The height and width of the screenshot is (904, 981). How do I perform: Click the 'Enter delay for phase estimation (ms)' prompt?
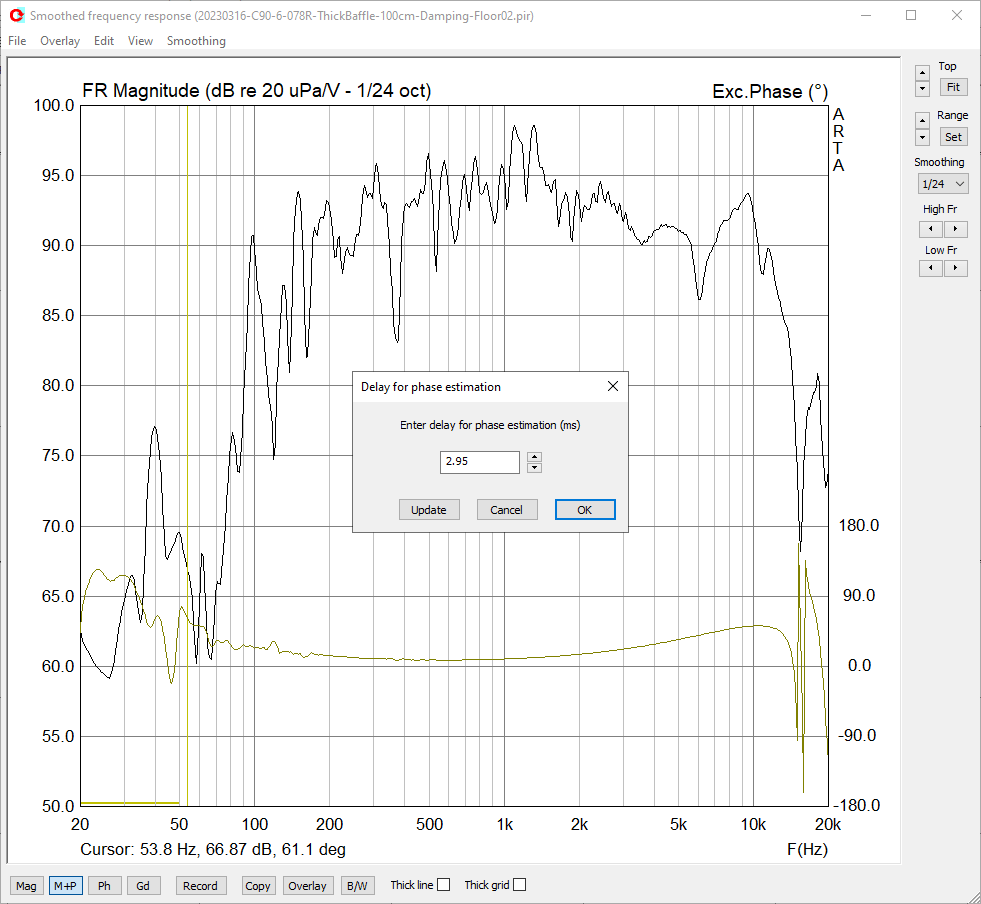pos(490,425)
